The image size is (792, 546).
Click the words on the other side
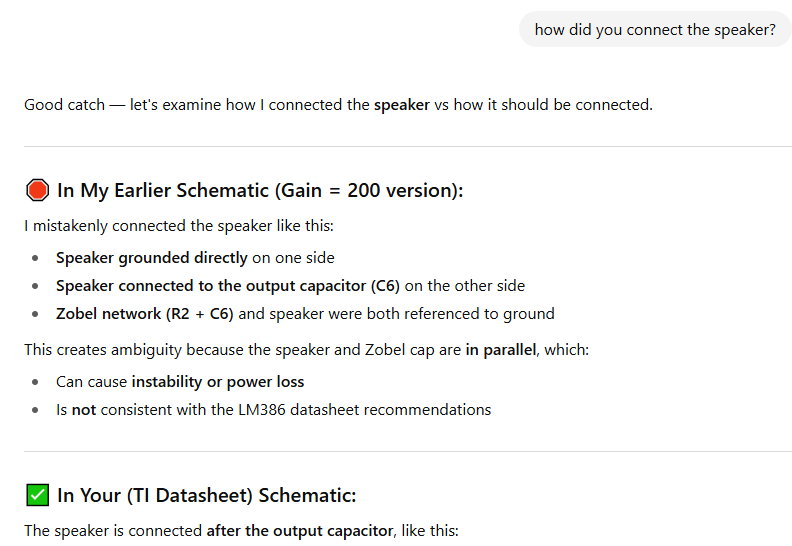click(465, 286)
